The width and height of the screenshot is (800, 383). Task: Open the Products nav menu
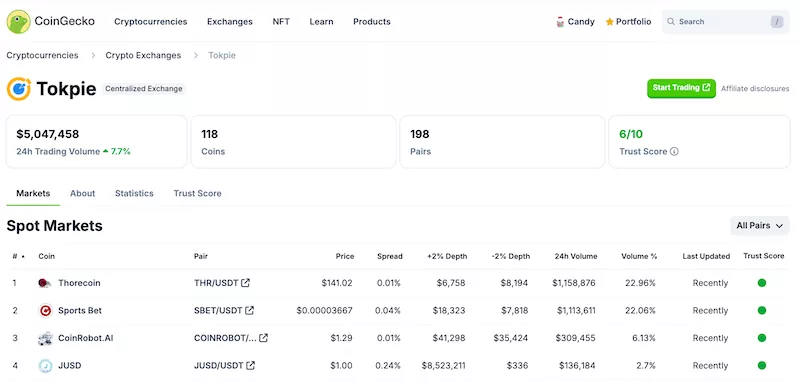click(372, 22)
